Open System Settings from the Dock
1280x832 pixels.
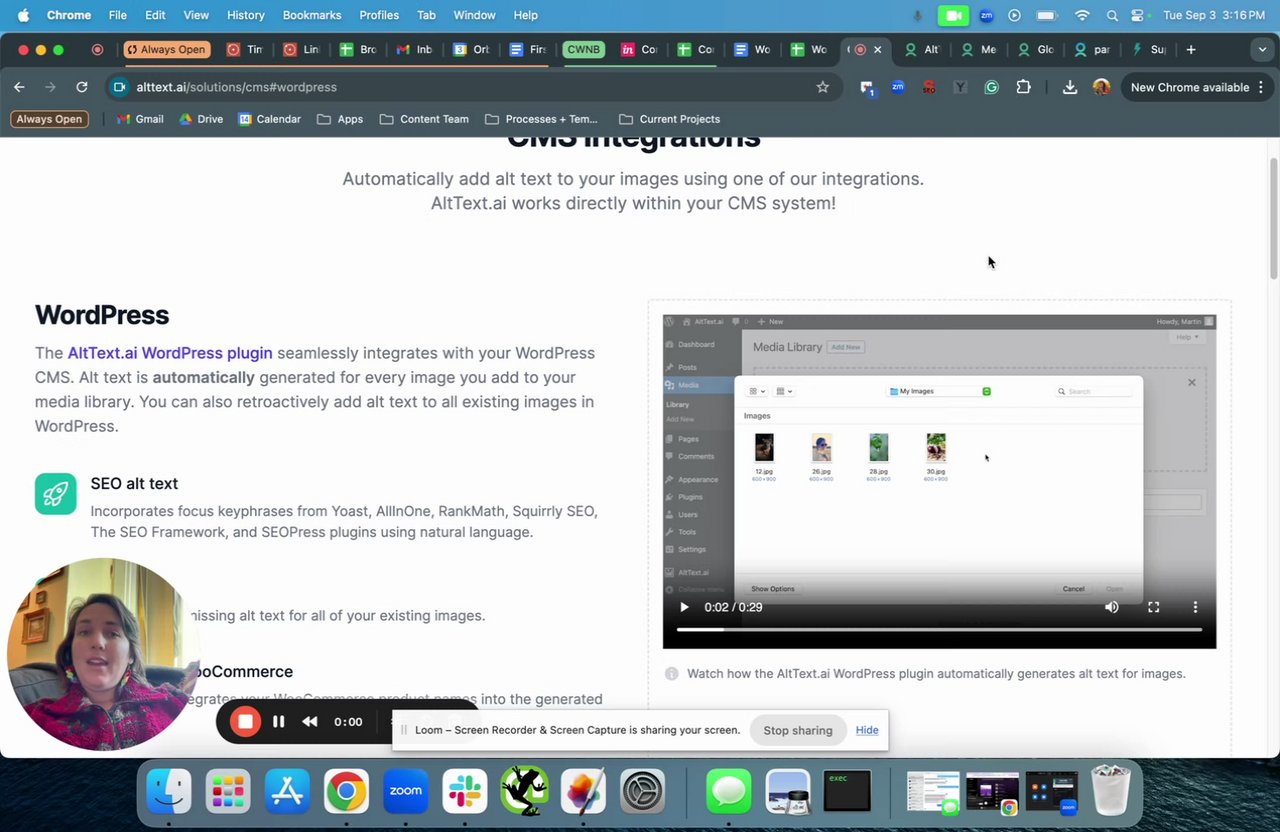pyautogui.click(x=643, y=793)
